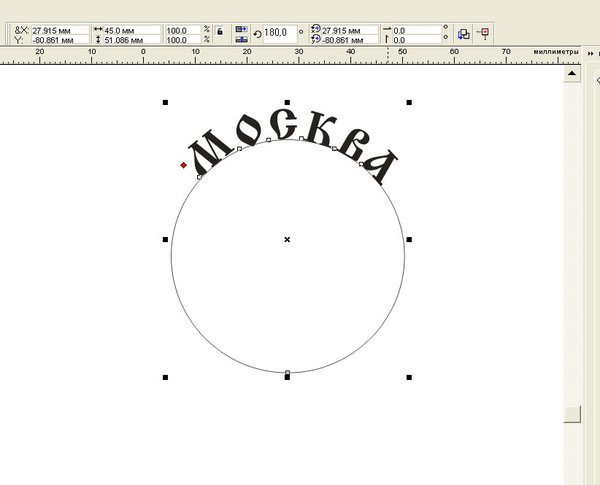Click the mirror vertically button
This screenshot has width=600, height=485.
(241, 40)
